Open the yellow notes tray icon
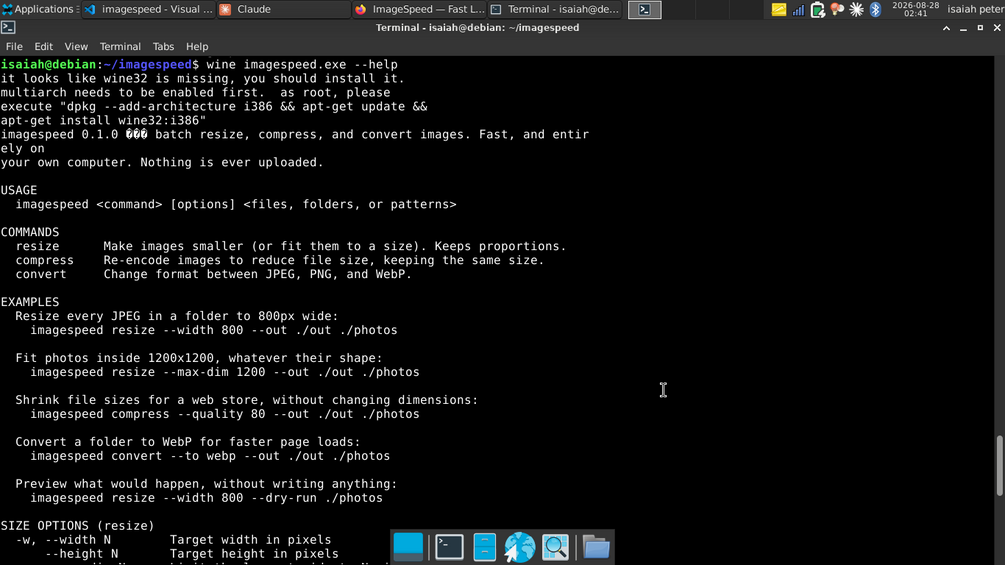This screenshot has height=565, width=1005. click(x=778, y=10)
